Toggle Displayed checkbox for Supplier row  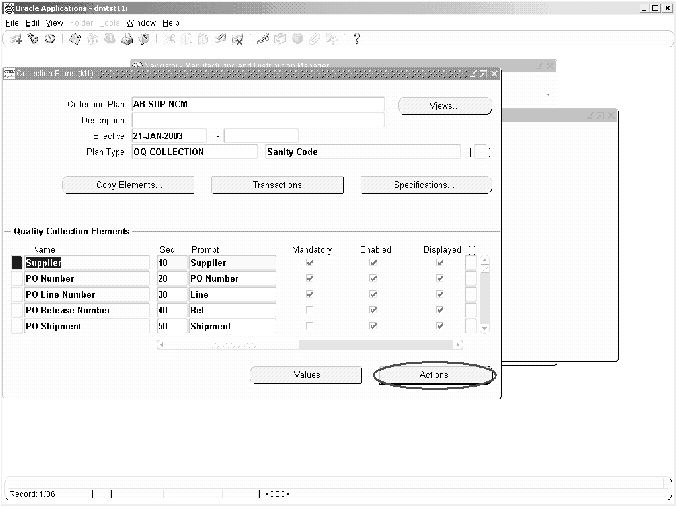(439, 263)
